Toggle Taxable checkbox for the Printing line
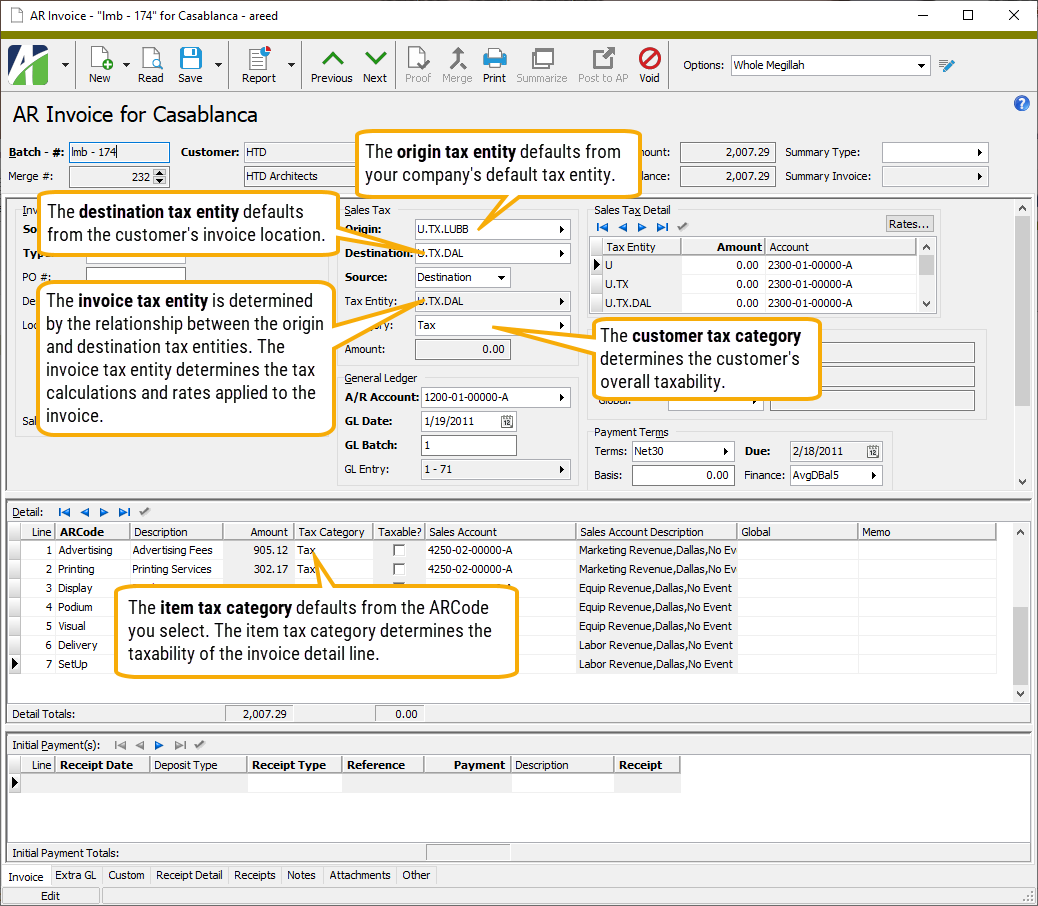Viewport: 1038px width, 906px height. [x=399, y=569]
